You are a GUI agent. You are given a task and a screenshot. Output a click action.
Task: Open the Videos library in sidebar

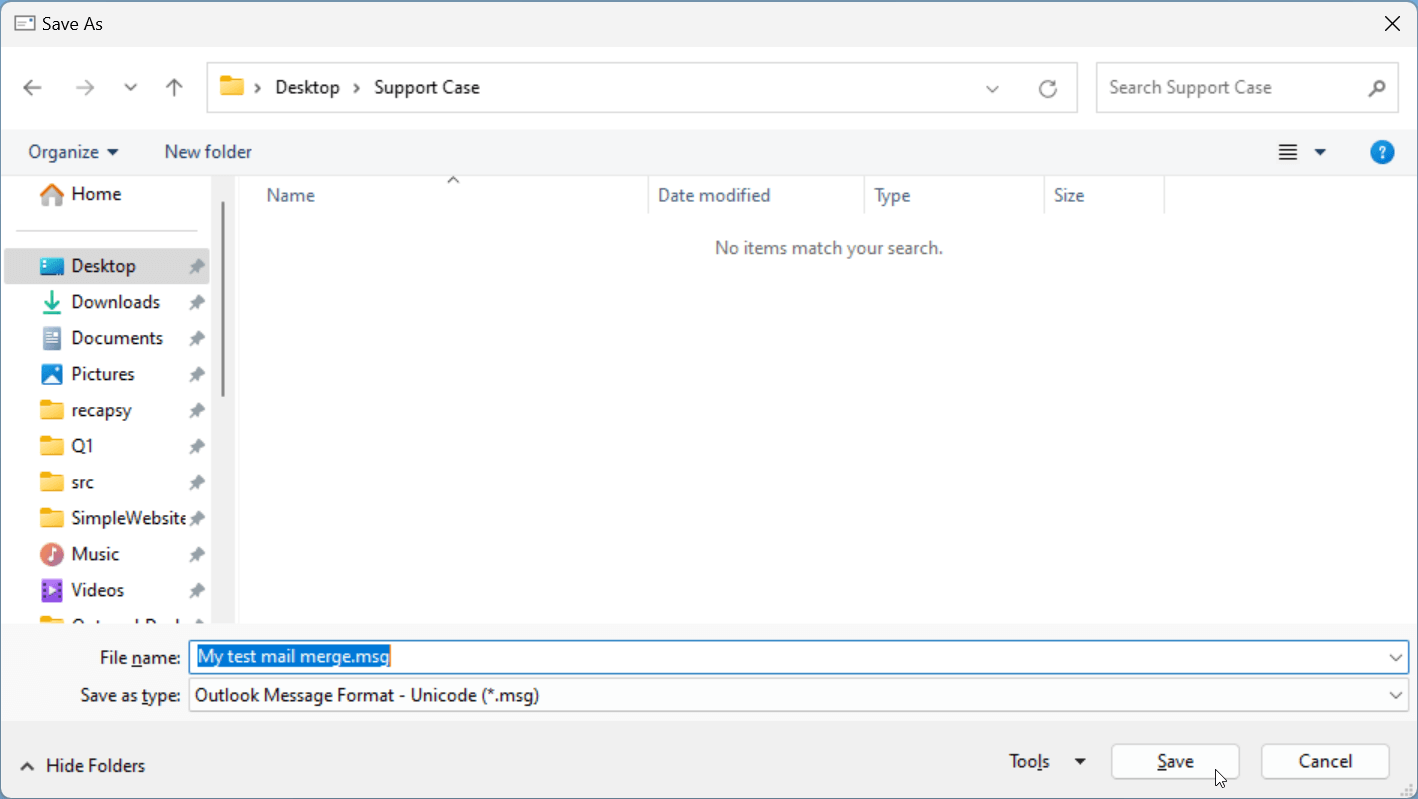97,590
